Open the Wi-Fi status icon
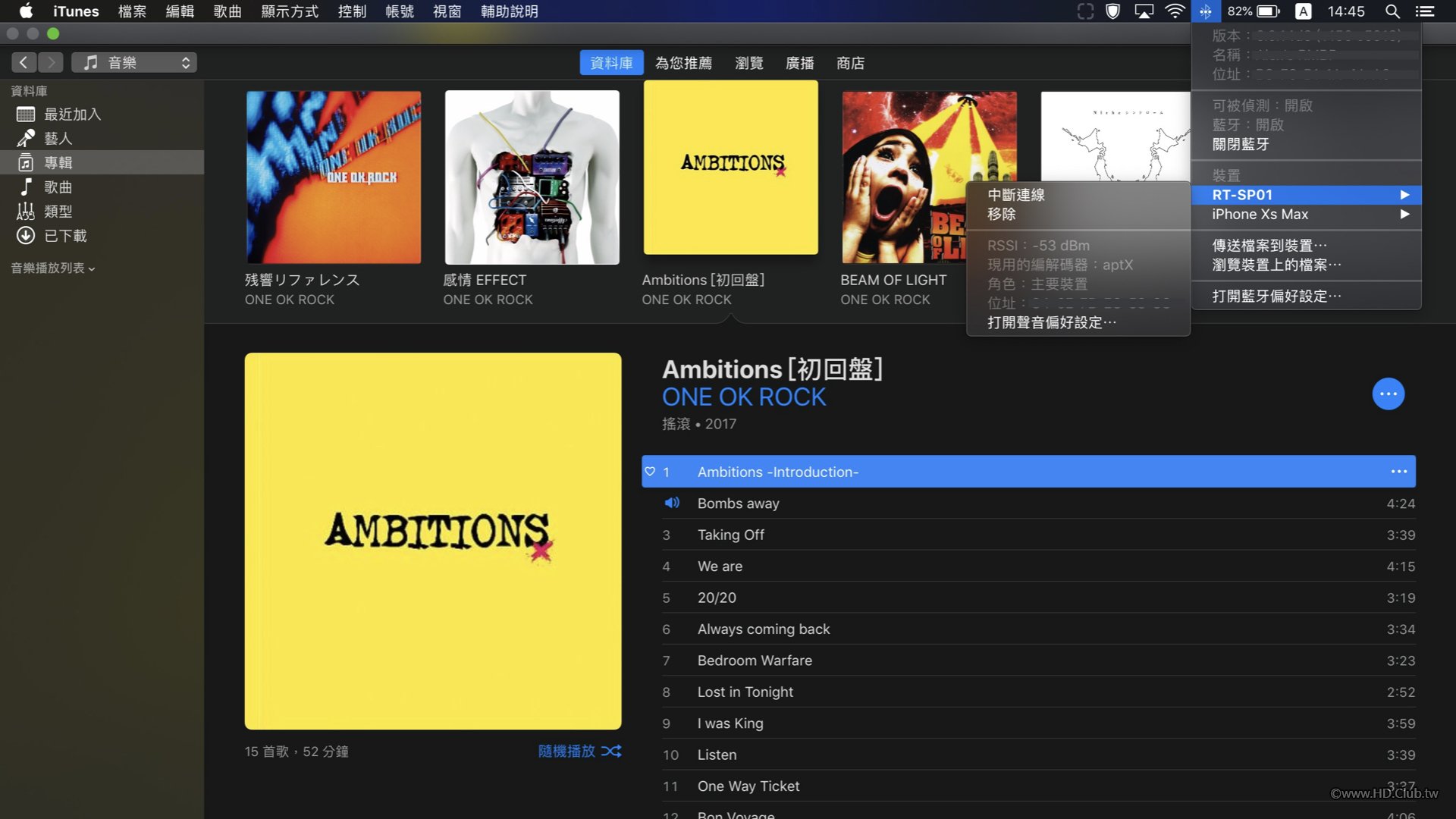Image resolution: width=1456 pixels, height=819 pixels. 1175,11
